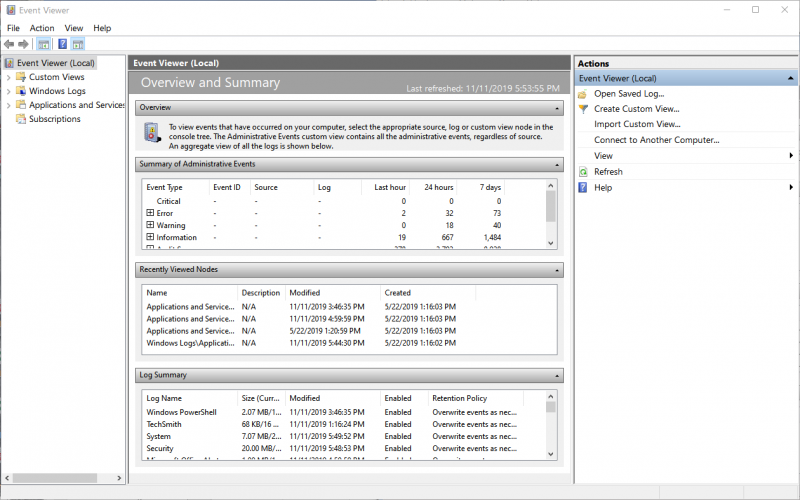Click the Create Custom View funnel icon

pos(583,109)
